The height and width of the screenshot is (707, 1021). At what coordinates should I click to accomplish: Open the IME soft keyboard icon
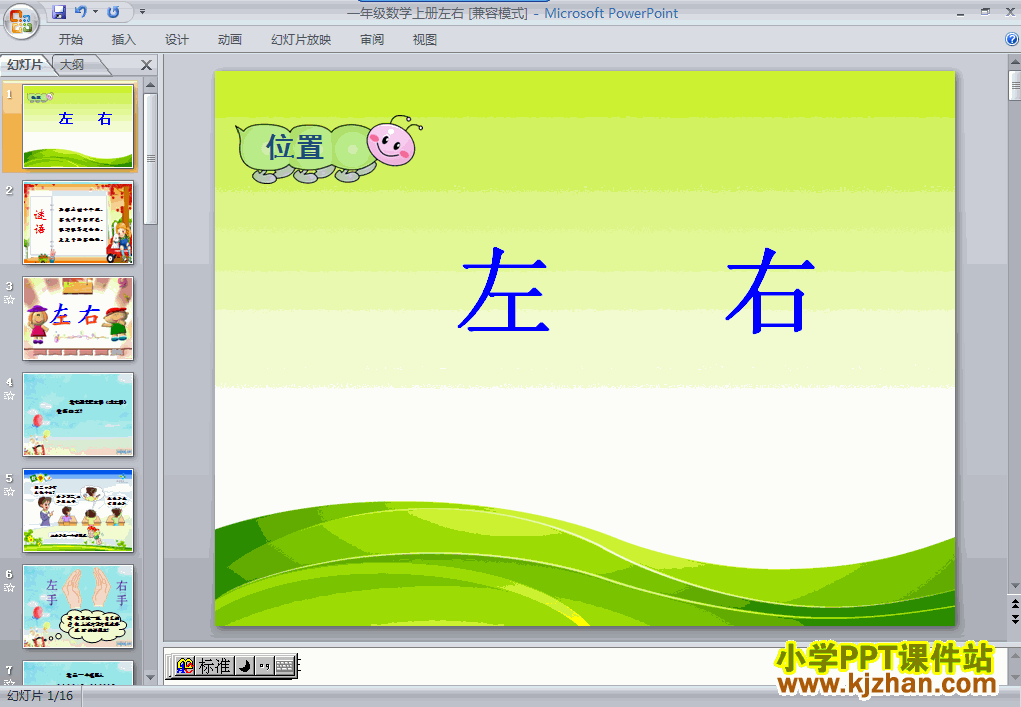(285, 666)
